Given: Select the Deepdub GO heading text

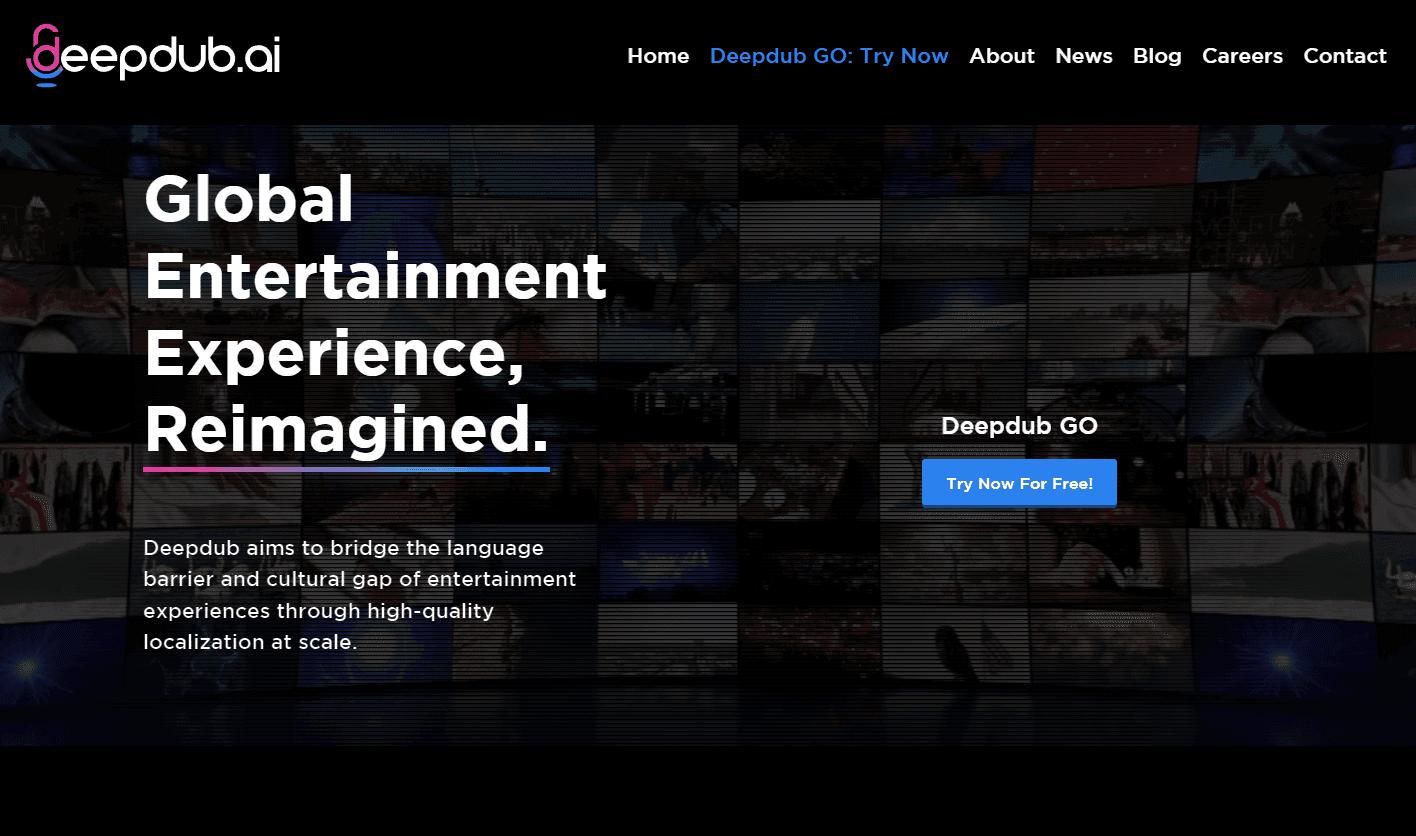Looking at the screenshot, I should point(1019,426).
